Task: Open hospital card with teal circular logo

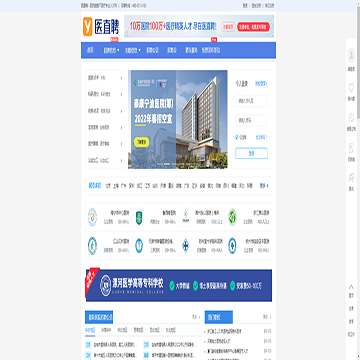Action: pos(109,246)
